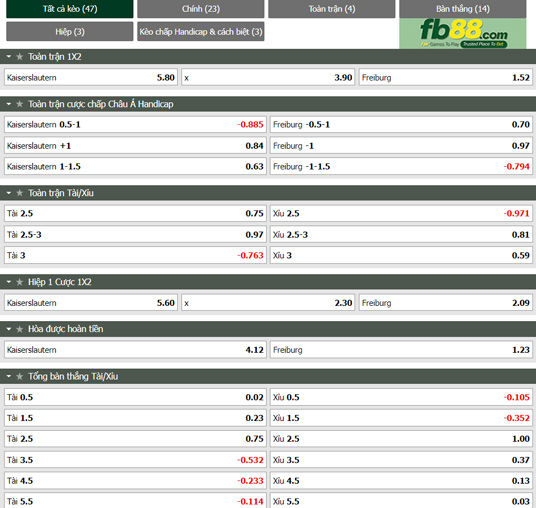Choose Tài 2.5-3 at 0.97
Image resolution: width=536 pixels, height=508 pixels.
(135, 235)
